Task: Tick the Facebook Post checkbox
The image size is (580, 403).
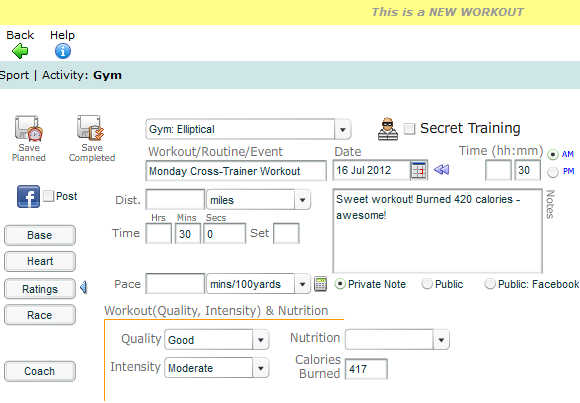Action: click(x=48, y=196)
